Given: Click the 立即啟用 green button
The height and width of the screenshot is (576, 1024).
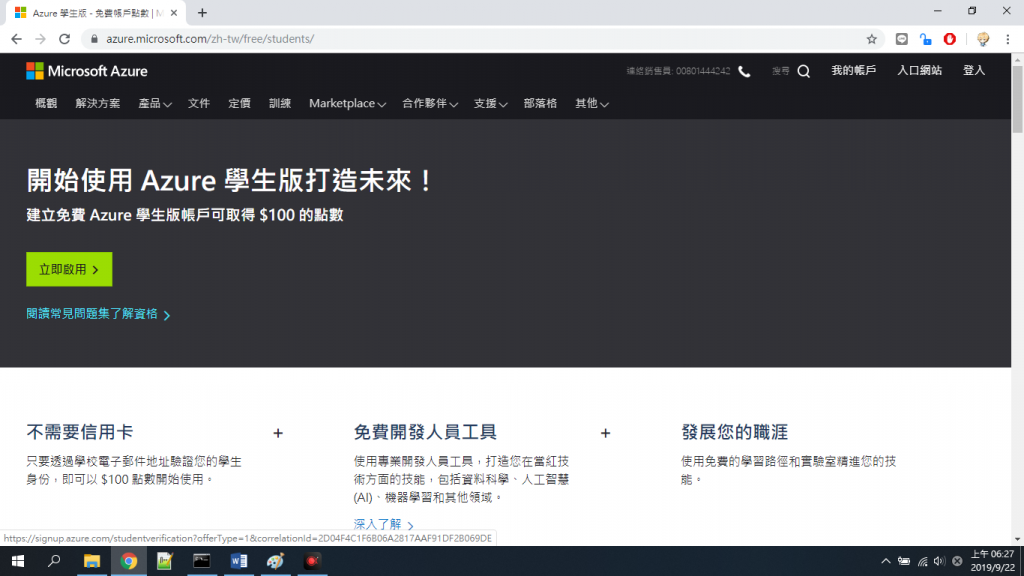Looking at the screenshot, I should (x=69, y=269).
